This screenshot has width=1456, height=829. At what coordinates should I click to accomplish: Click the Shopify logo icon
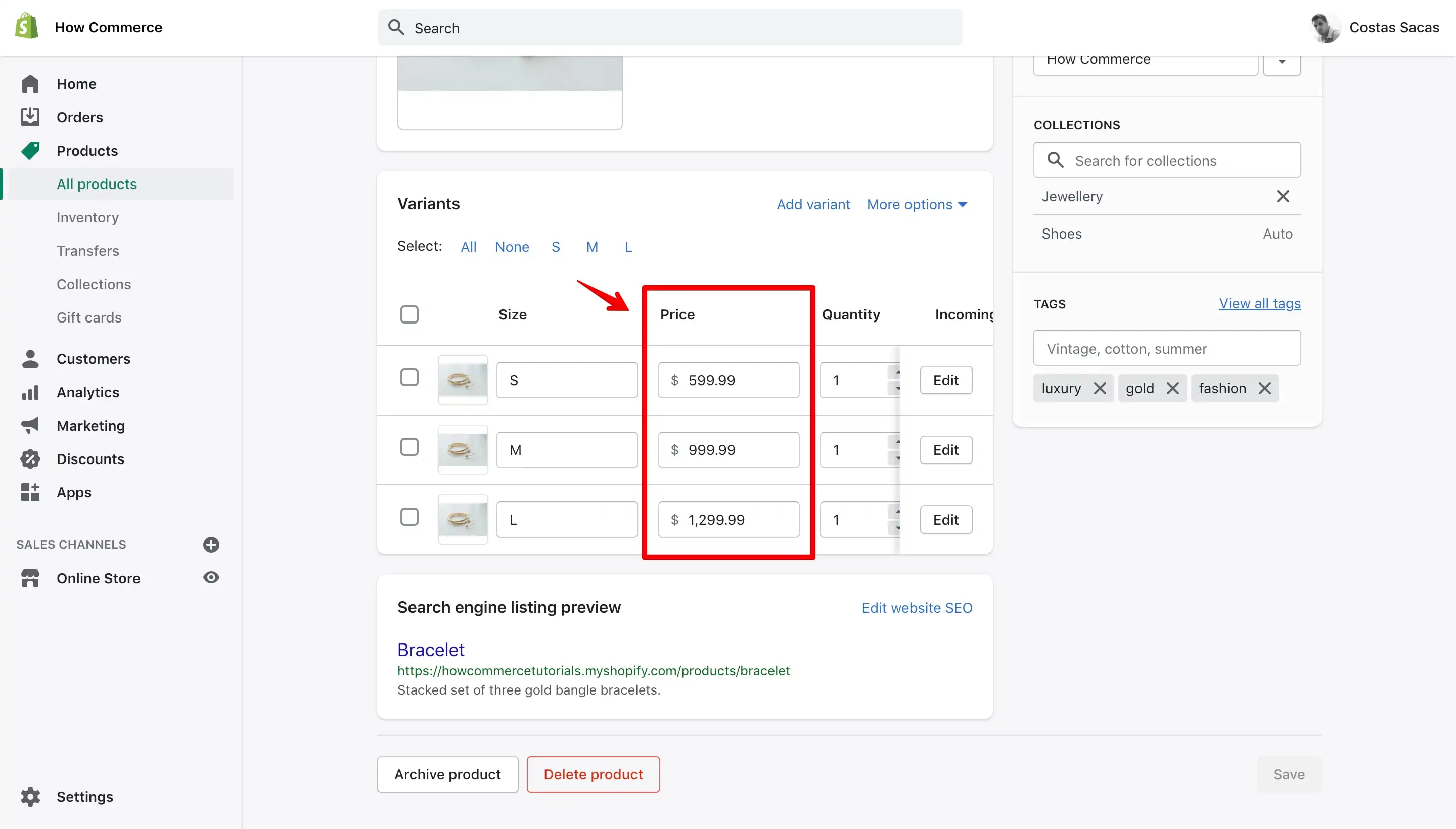27,26
